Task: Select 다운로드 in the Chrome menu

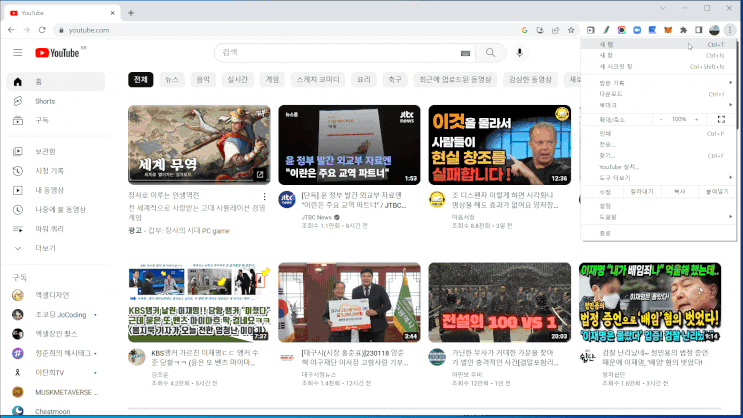Action: 659,94
